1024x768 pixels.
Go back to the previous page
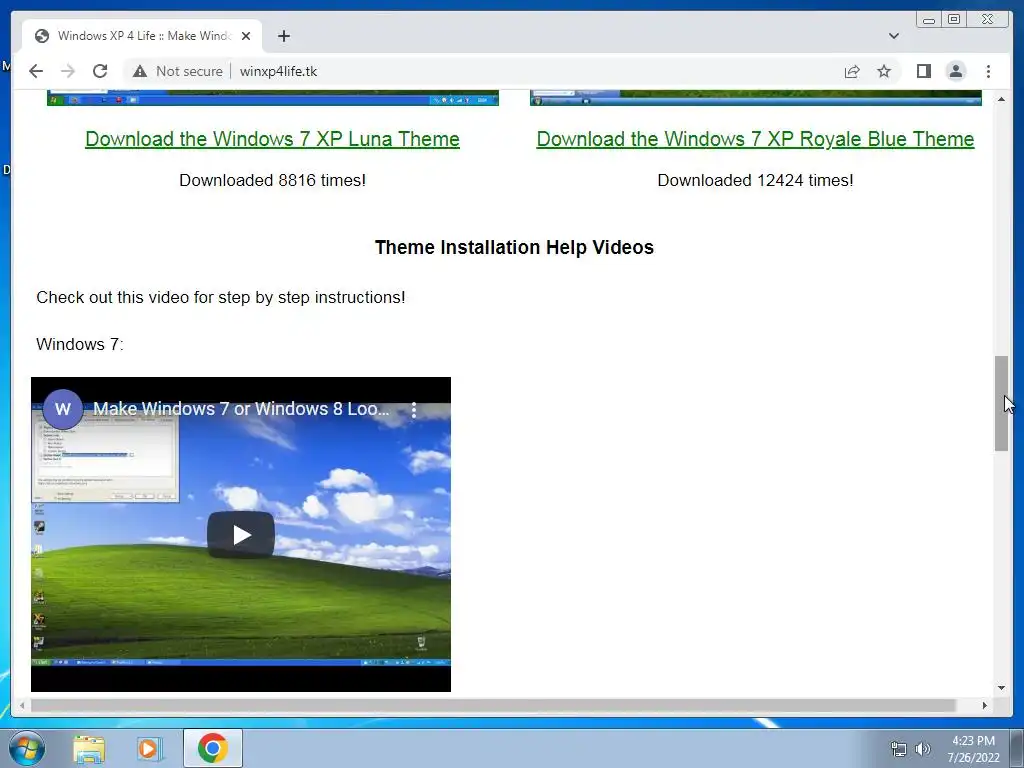[x=36, y=71]
